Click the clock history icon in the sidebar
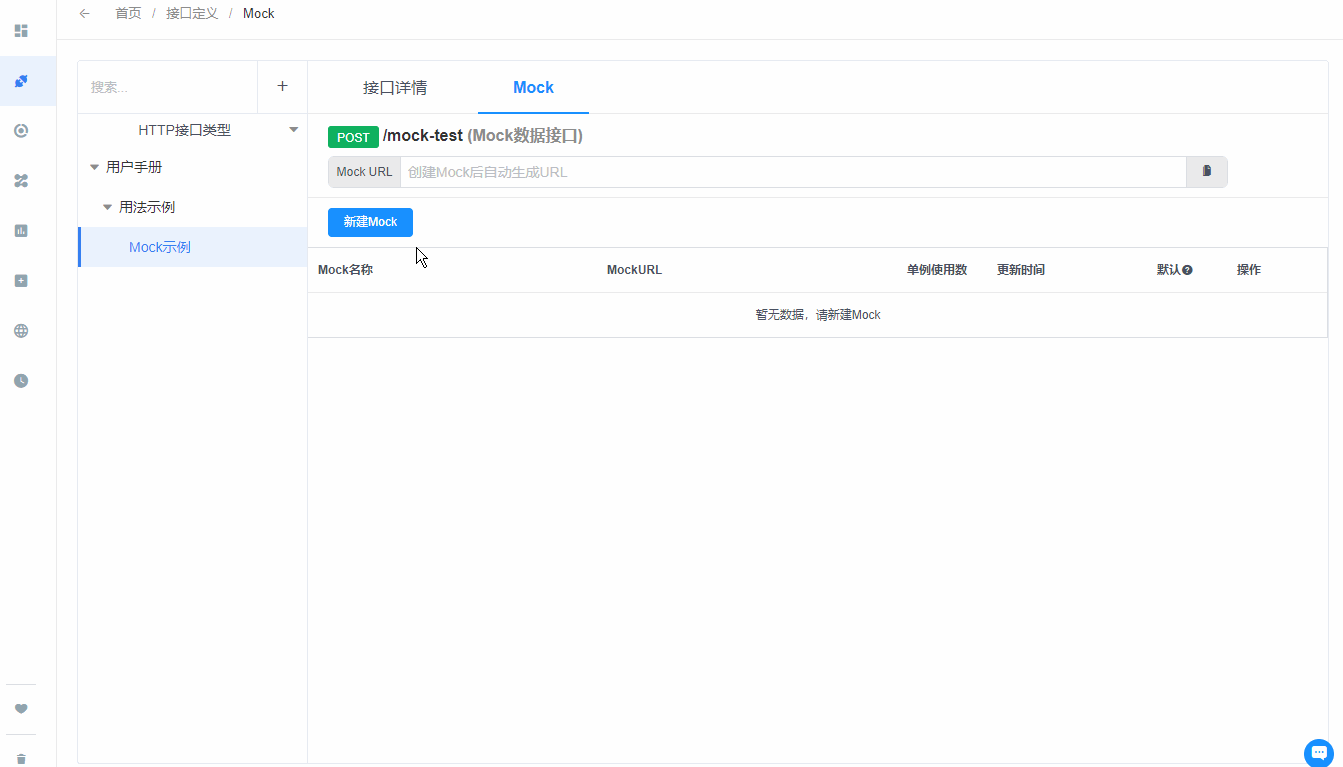Viewport: 1343px width, 767px height. (x=20, y=380)
